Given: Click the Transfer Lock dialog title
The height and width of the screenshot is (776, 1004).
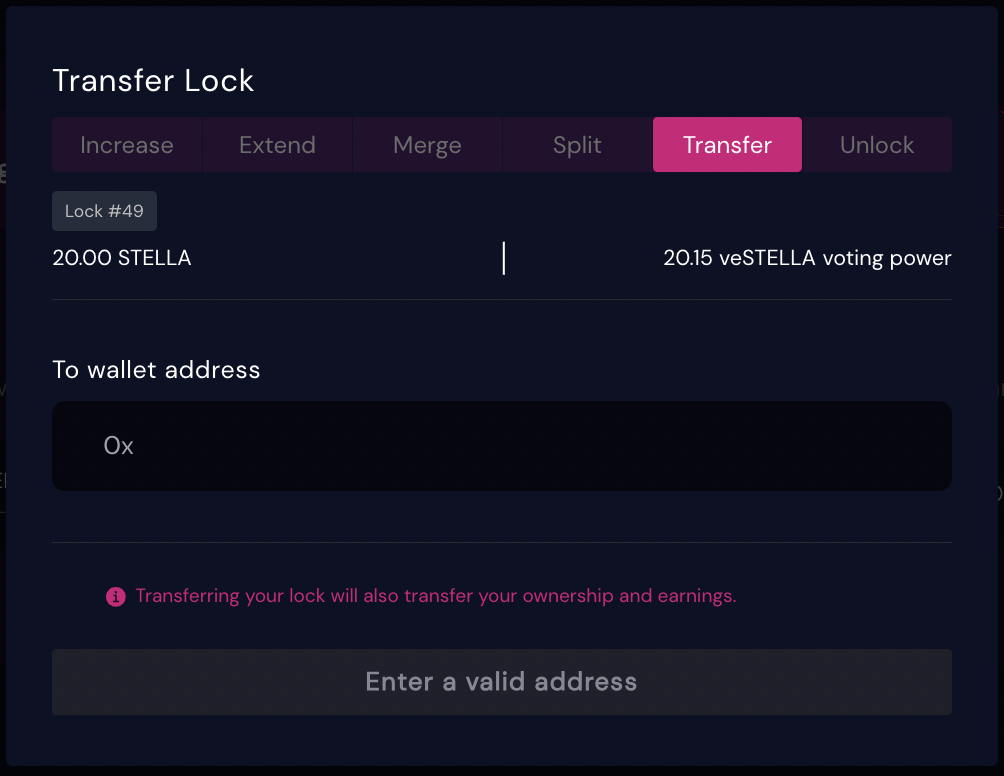Looking at the screenshot, I should [153, 80].
